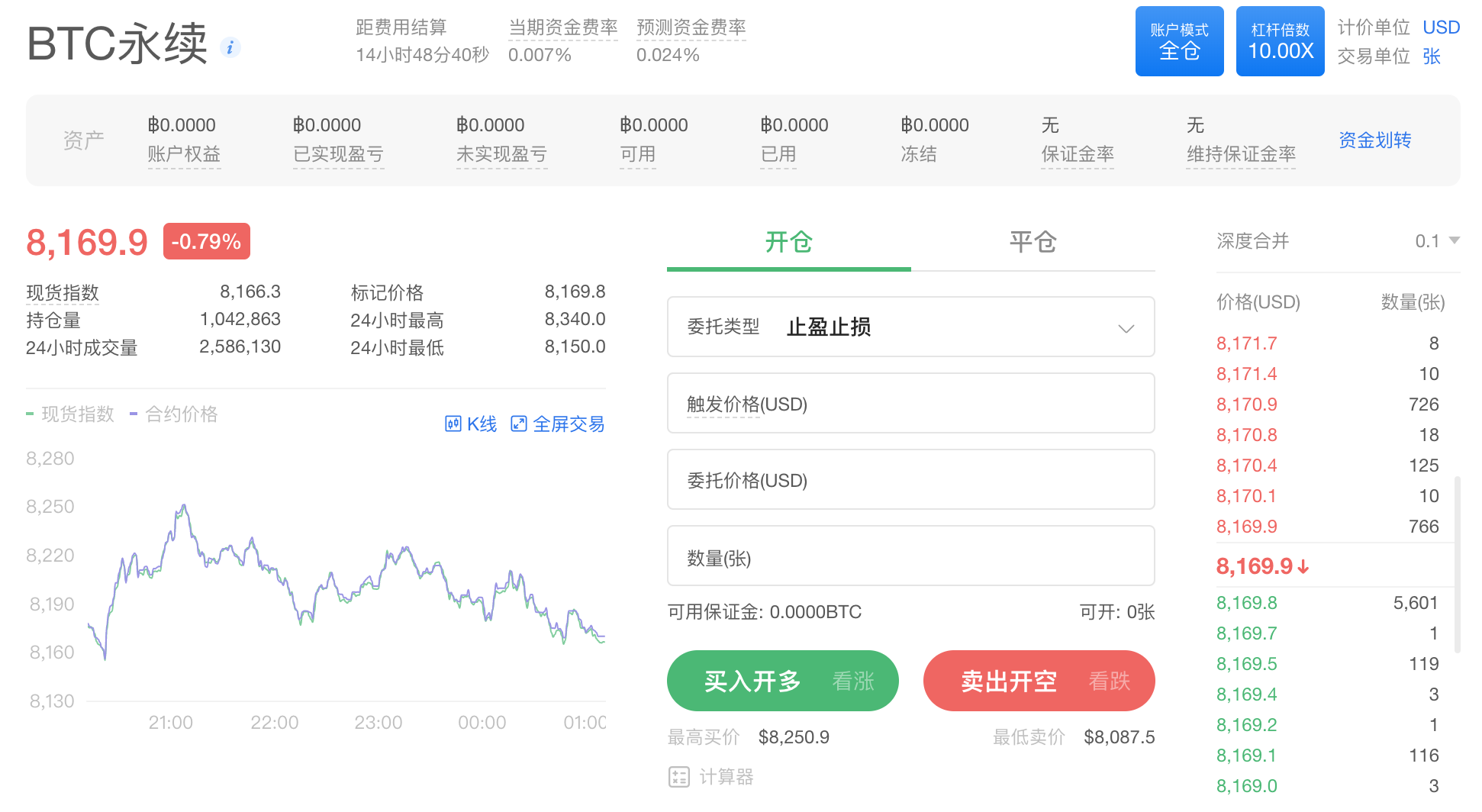Focus the 触发价格(USD) input field
Viewport: 1482px width, 812px height.
910,404
